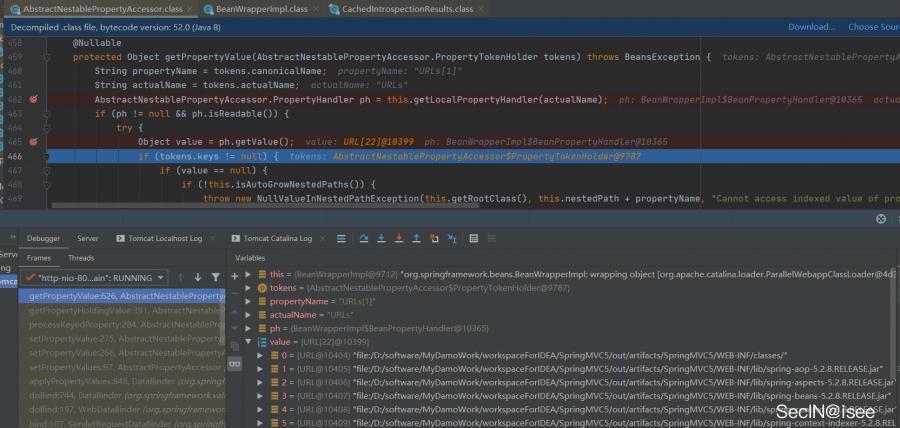Select frame doBind:744 DataBinder
This screenshot has height=428, width=900.
click(122, 395)
